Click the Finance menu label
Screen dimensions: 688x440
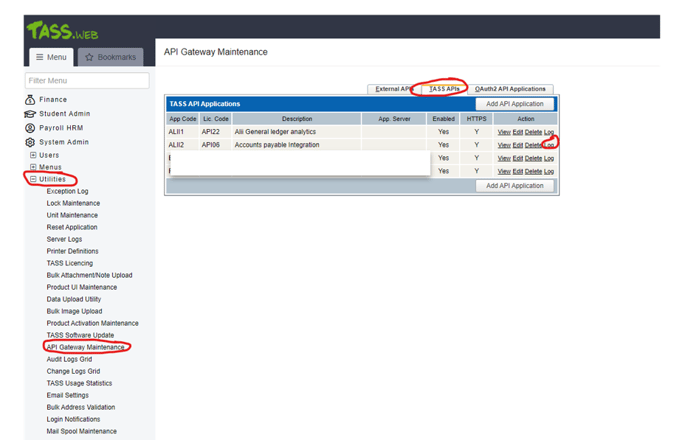[x=53, y=100]
